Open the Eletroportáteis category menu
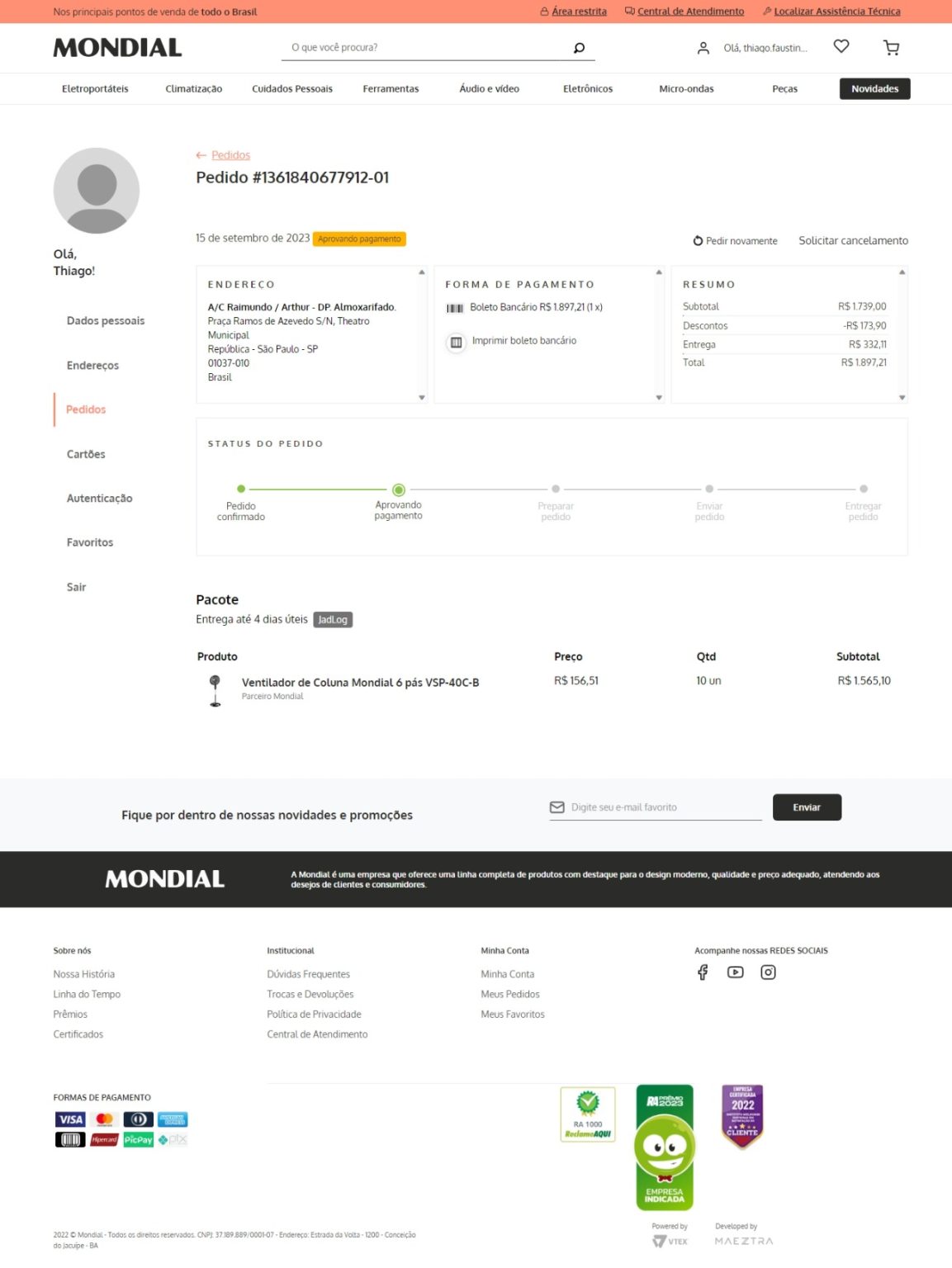 pos(95,89)
